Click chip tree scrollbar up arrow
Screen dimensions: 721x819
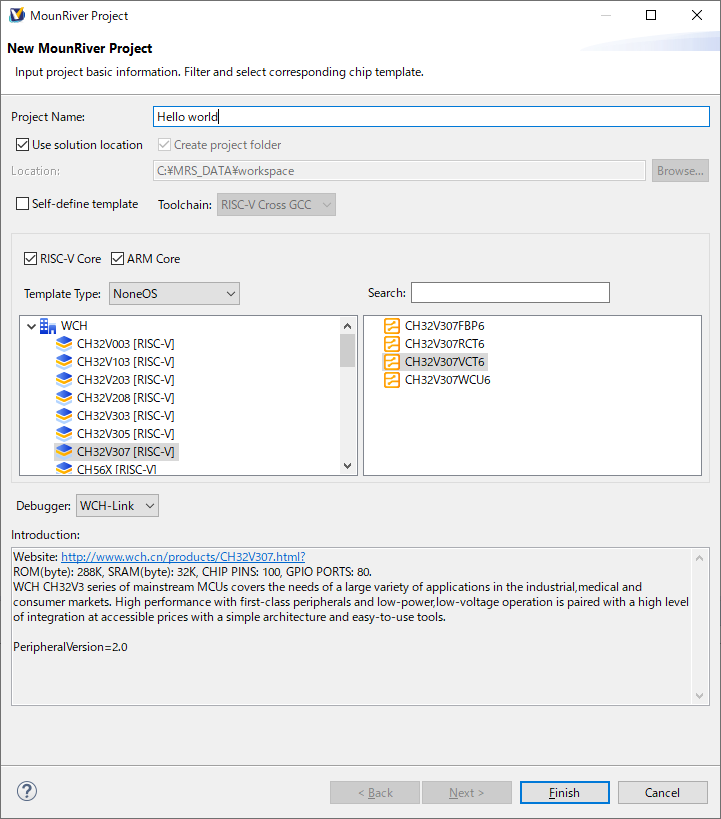click(x=347, y=326)
